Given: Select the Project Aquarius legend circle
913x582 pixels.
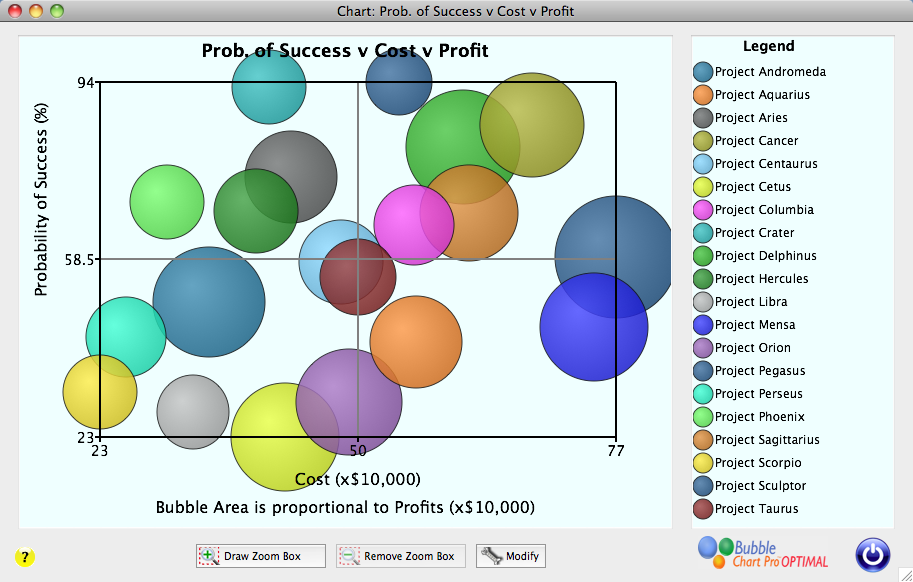Looking at the screenshot, I should coord(703,95).
